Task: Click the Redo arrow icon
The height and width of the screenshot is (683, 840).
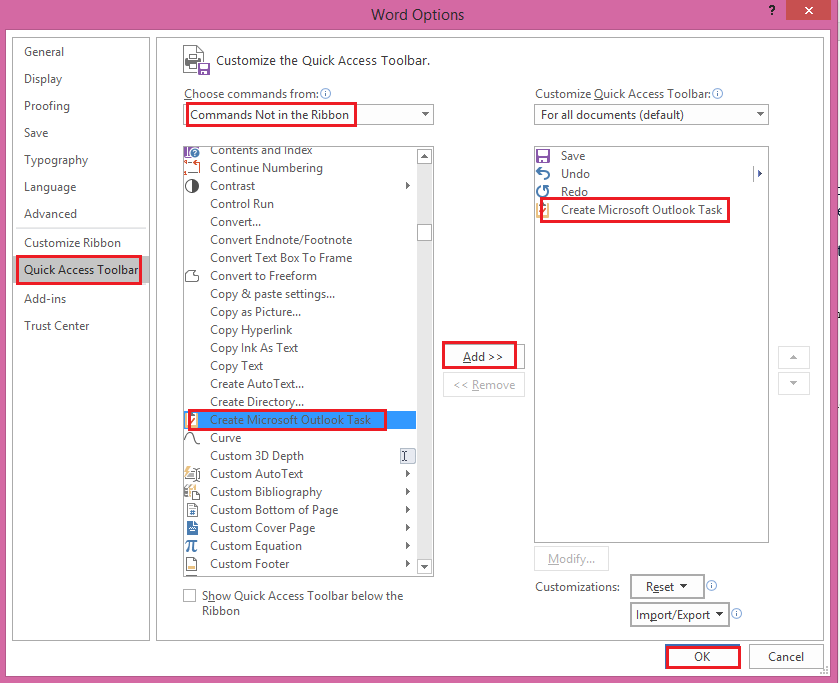Action: [x=543, y=191]
